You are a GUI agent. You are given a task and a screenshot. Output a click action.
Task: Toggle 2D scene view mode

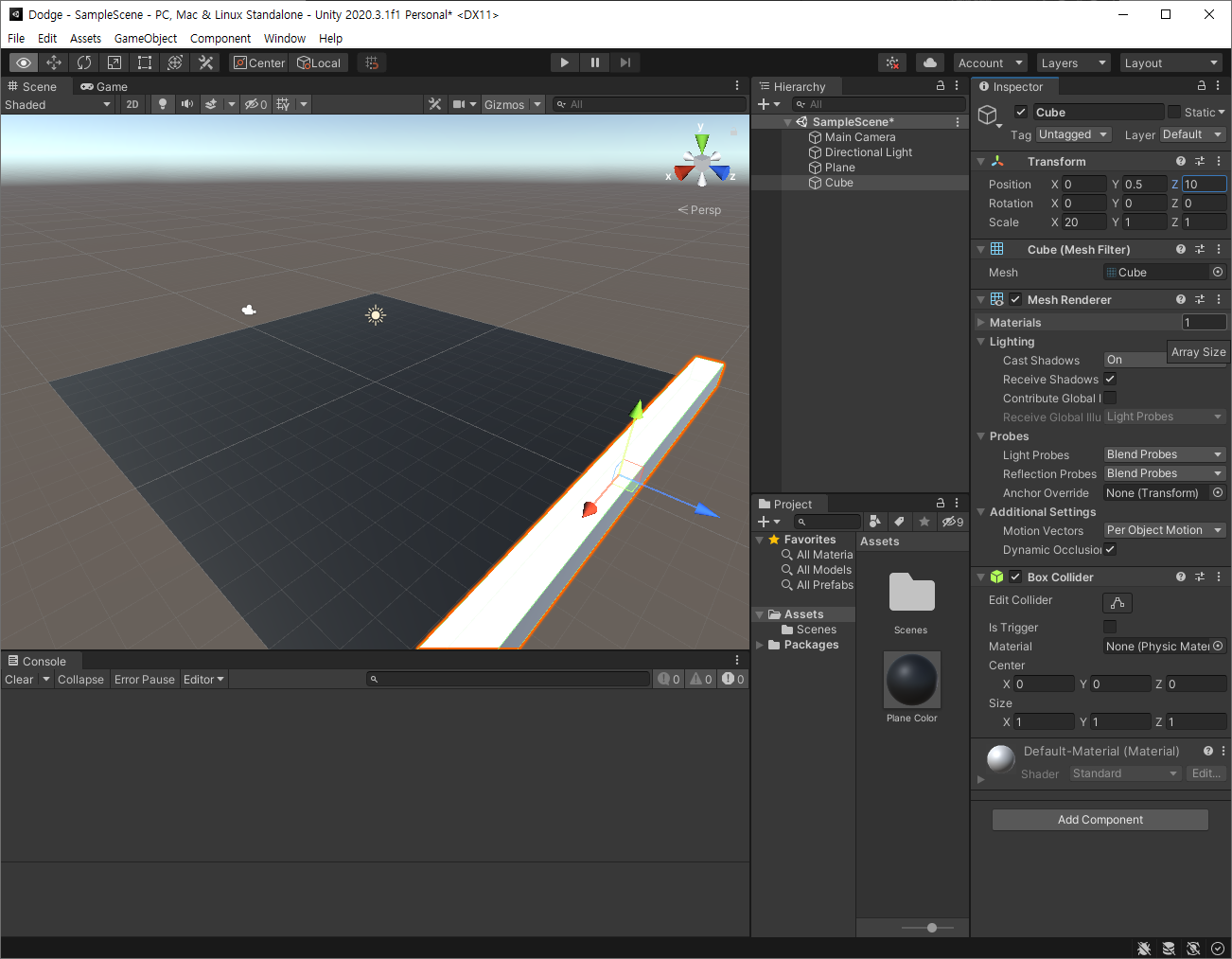pos(132,104)
